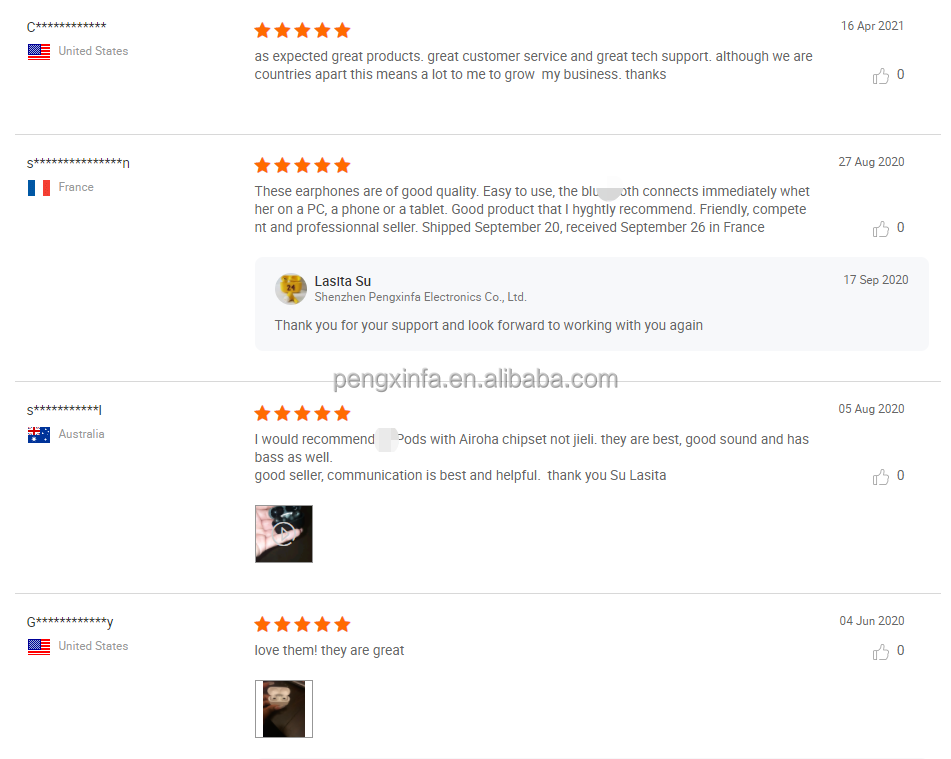Click the US flag beside reviewer G***y
951x759 pixels.
point(39,647)
